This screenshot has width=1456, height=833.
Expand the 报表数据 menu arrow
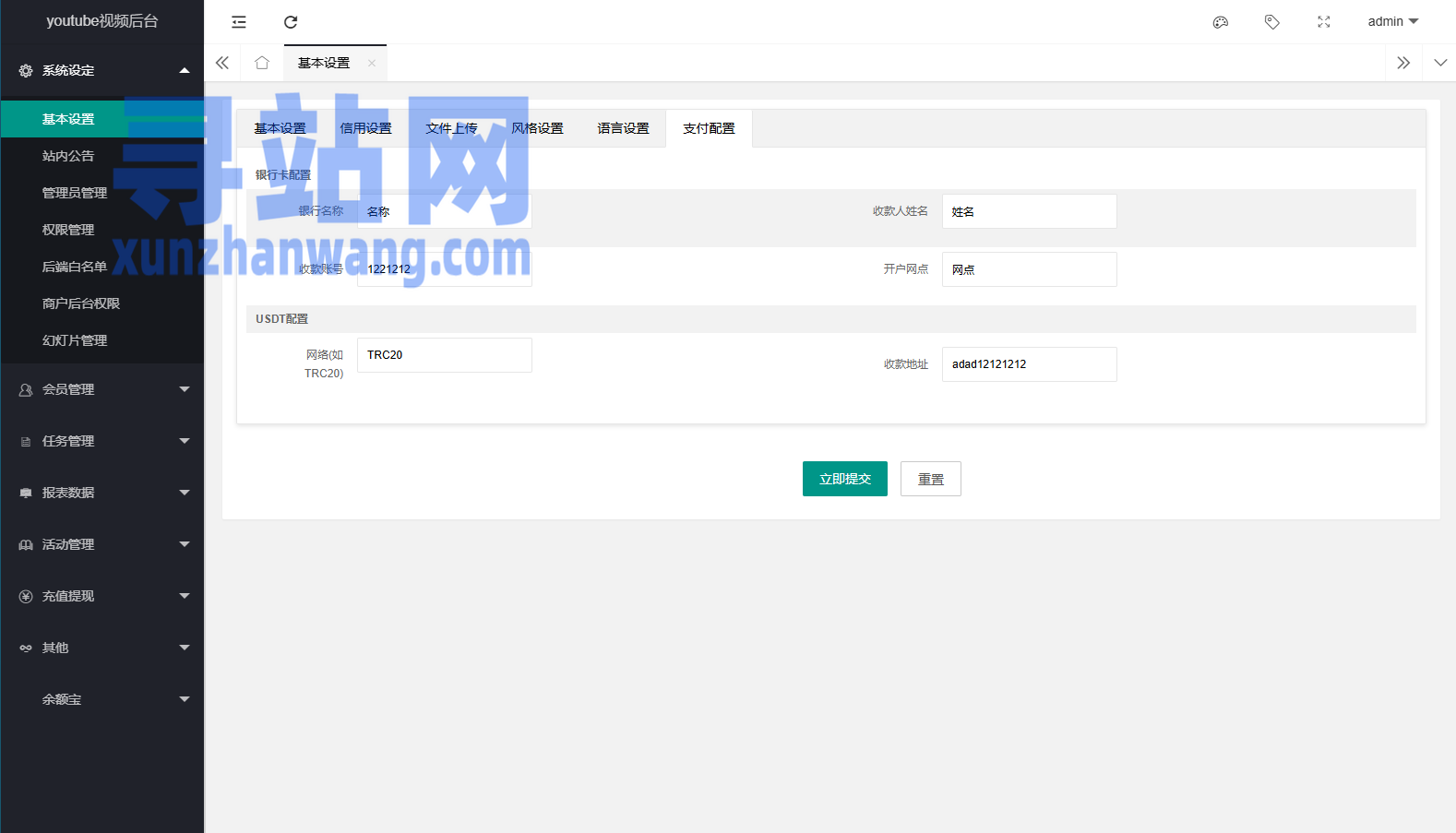click(185, 493)
